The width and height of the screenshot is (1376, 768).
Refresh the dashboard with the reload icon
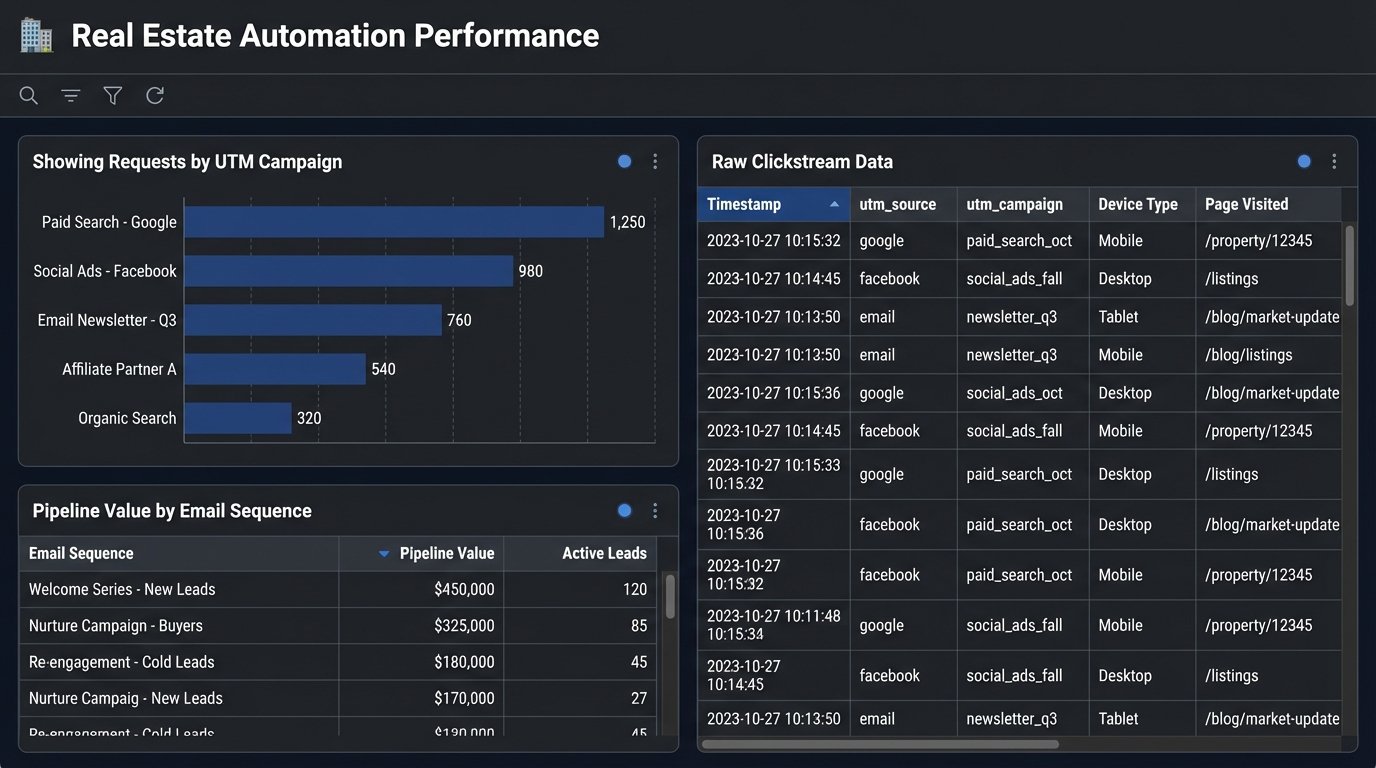coord(155,96)
